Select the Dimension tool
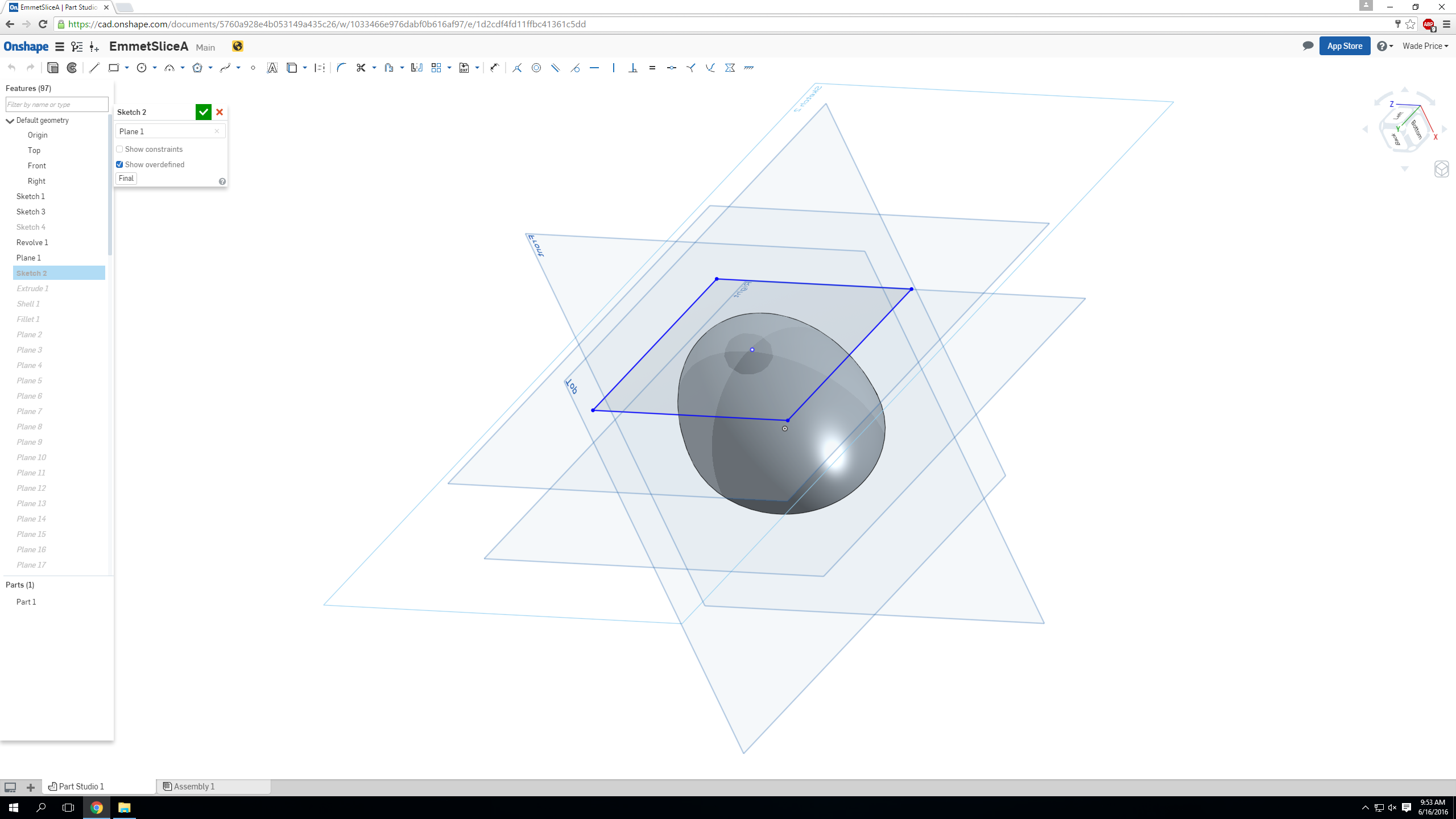1456x819 pixels. click(x=494, y=68)
